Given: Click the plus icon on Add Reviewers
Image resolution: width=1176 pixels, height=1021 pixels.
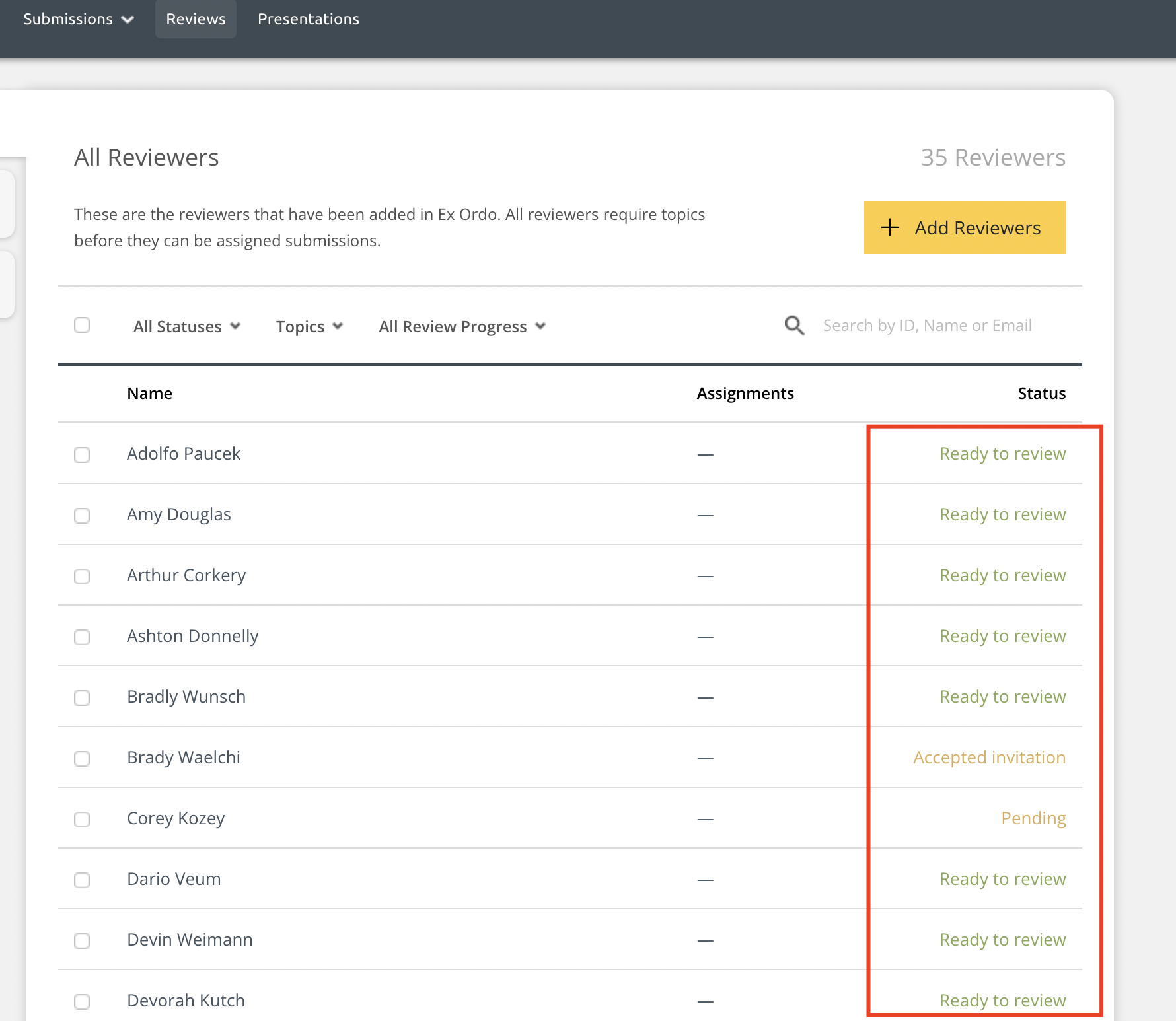Looking at the screenshot, I should pyautogui.click(x=890, y=227).
